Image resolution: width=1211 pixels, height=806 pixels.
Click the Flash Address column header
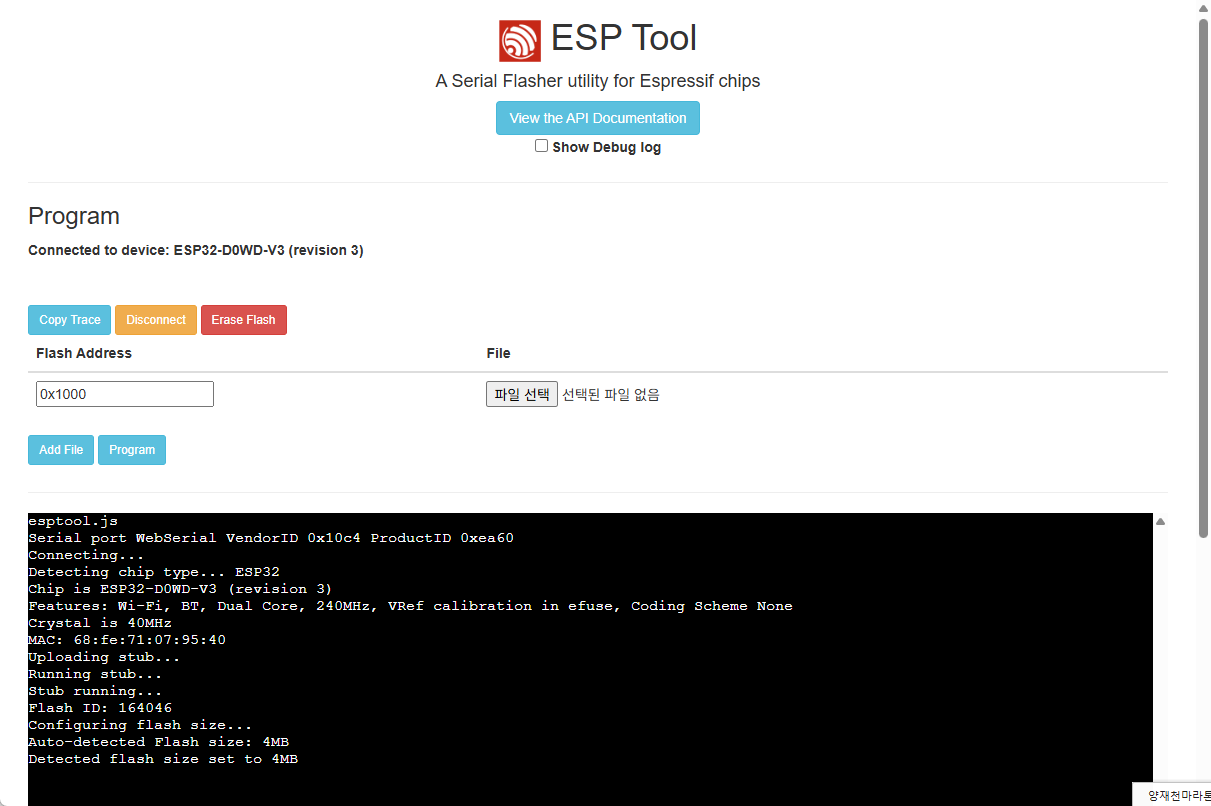coord(84,353)
